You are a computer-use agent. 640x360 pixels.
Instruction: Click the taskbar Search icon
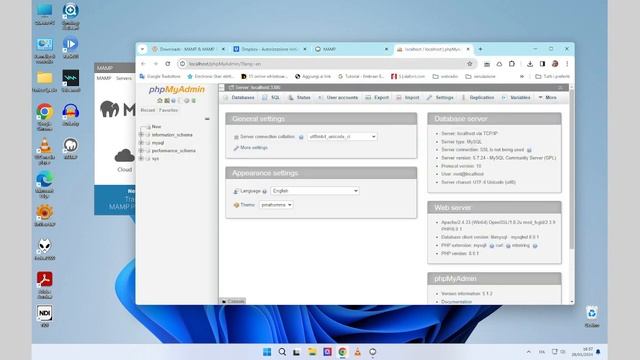282,352
